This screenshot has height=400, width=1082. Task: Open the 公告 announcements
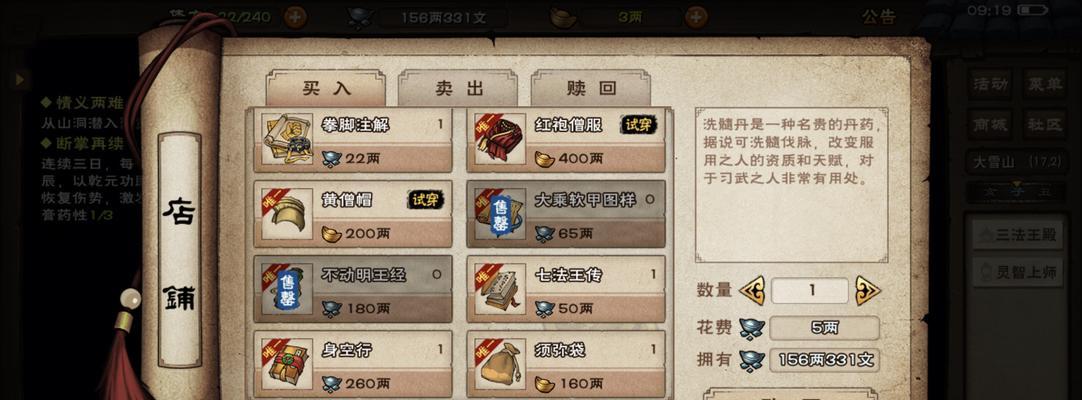coord(878,17)
